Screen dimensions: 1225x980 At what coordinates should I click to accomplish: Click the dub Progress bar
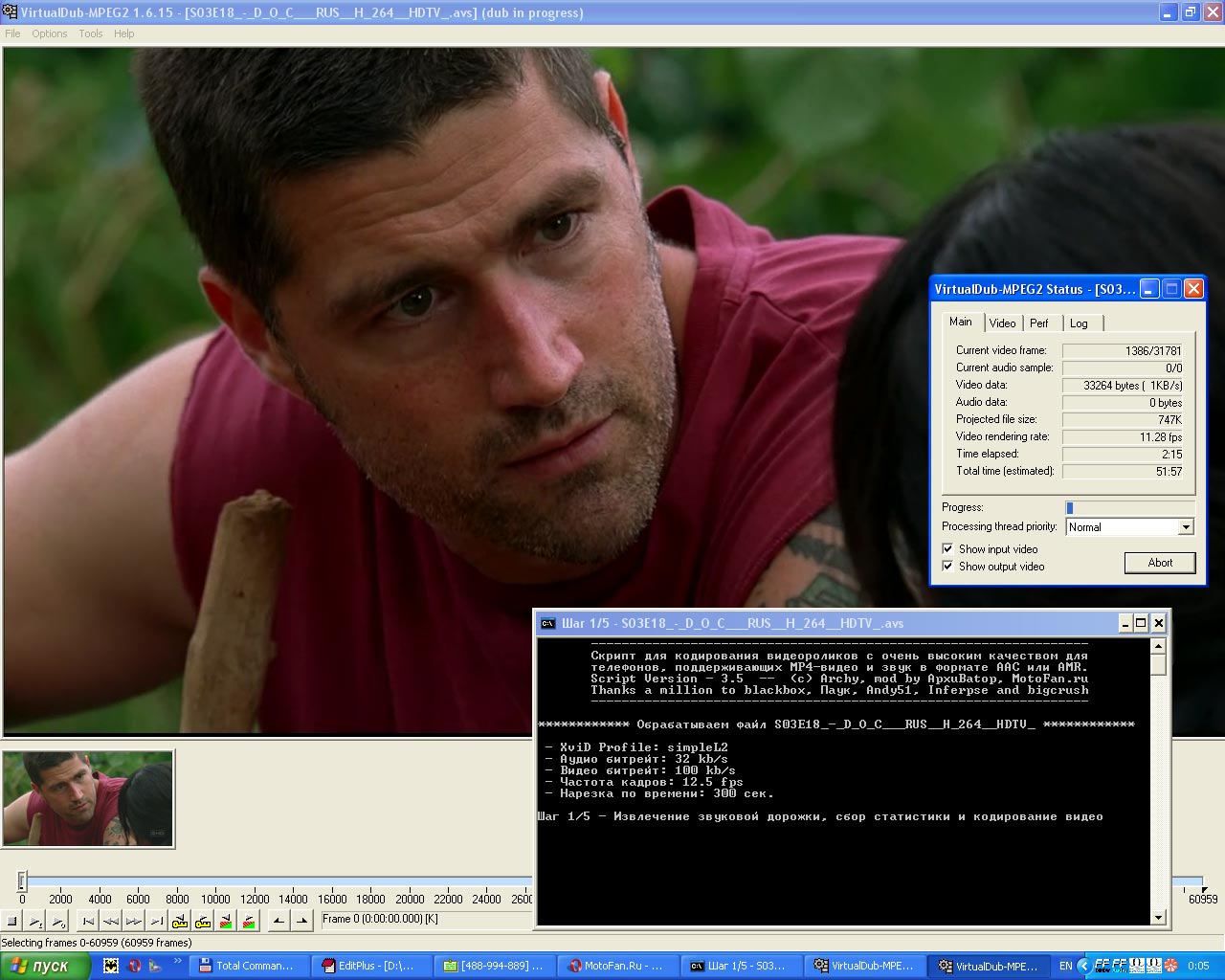[1130, 508]
